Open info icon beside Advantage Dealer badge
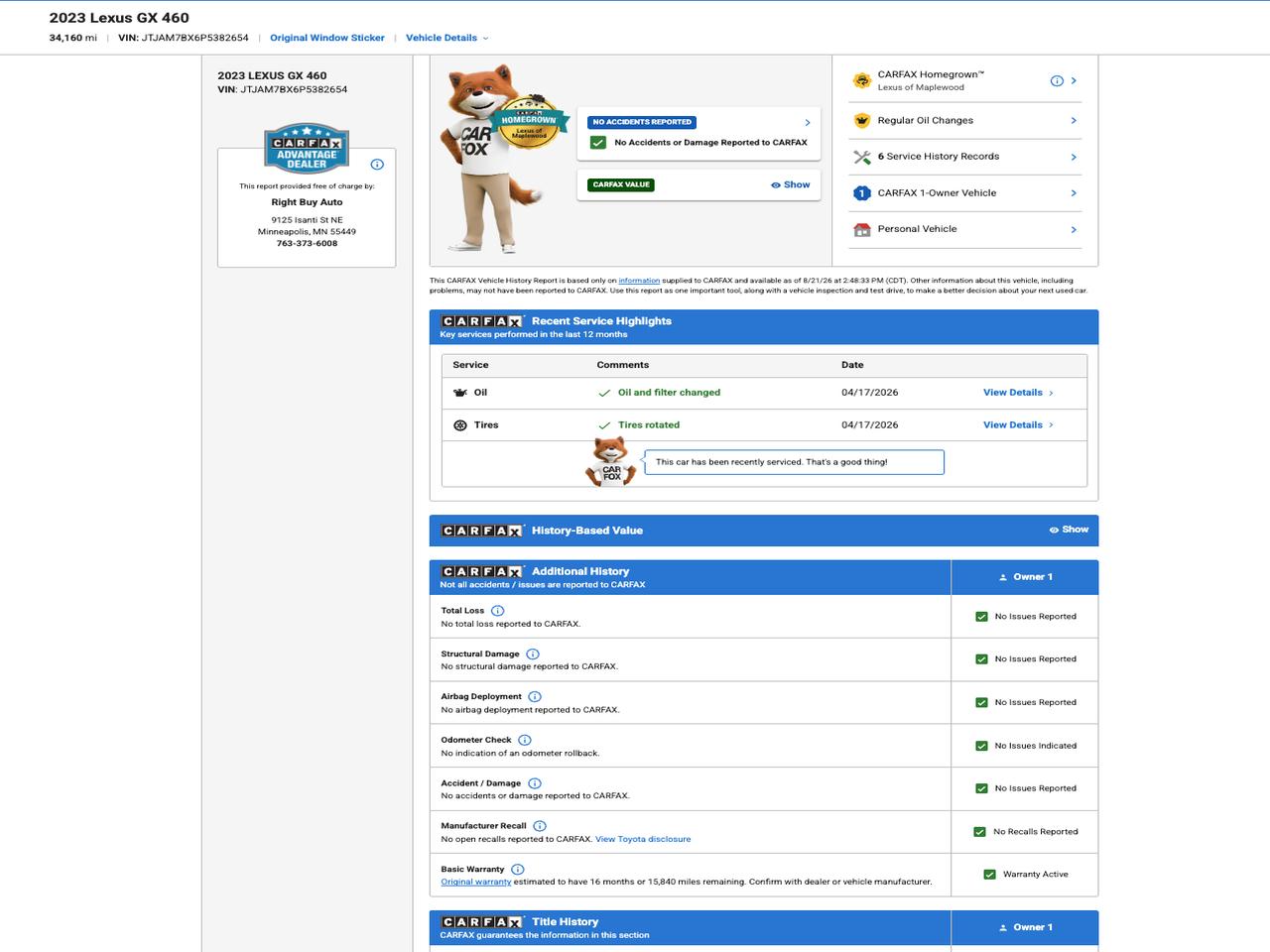 [x=377, y=165]
